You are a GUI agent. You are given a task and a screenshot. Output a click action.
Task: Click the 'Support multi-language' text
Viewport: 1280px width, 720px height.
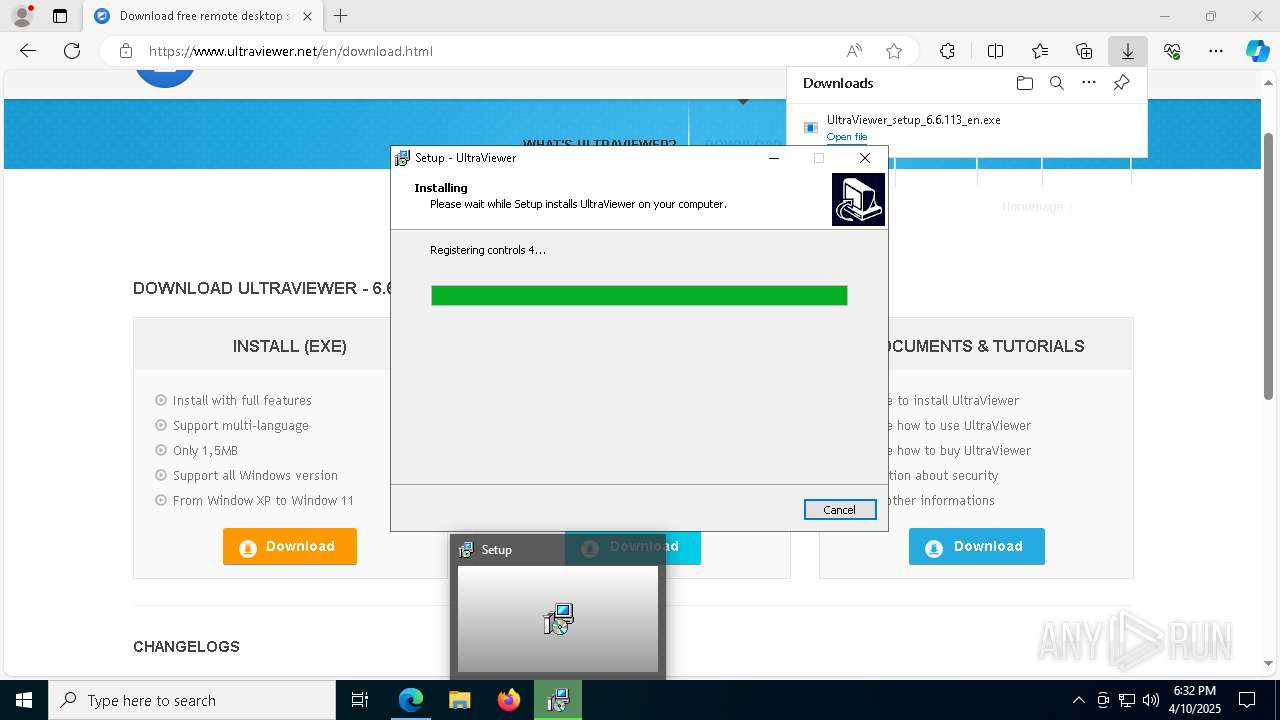click(241, 425)
